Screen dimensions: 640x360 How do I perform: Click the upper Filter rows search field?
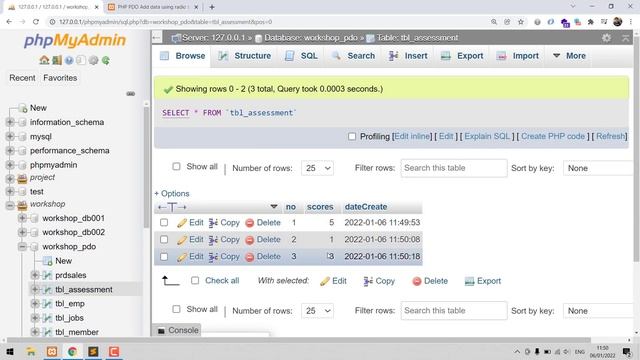454,168
